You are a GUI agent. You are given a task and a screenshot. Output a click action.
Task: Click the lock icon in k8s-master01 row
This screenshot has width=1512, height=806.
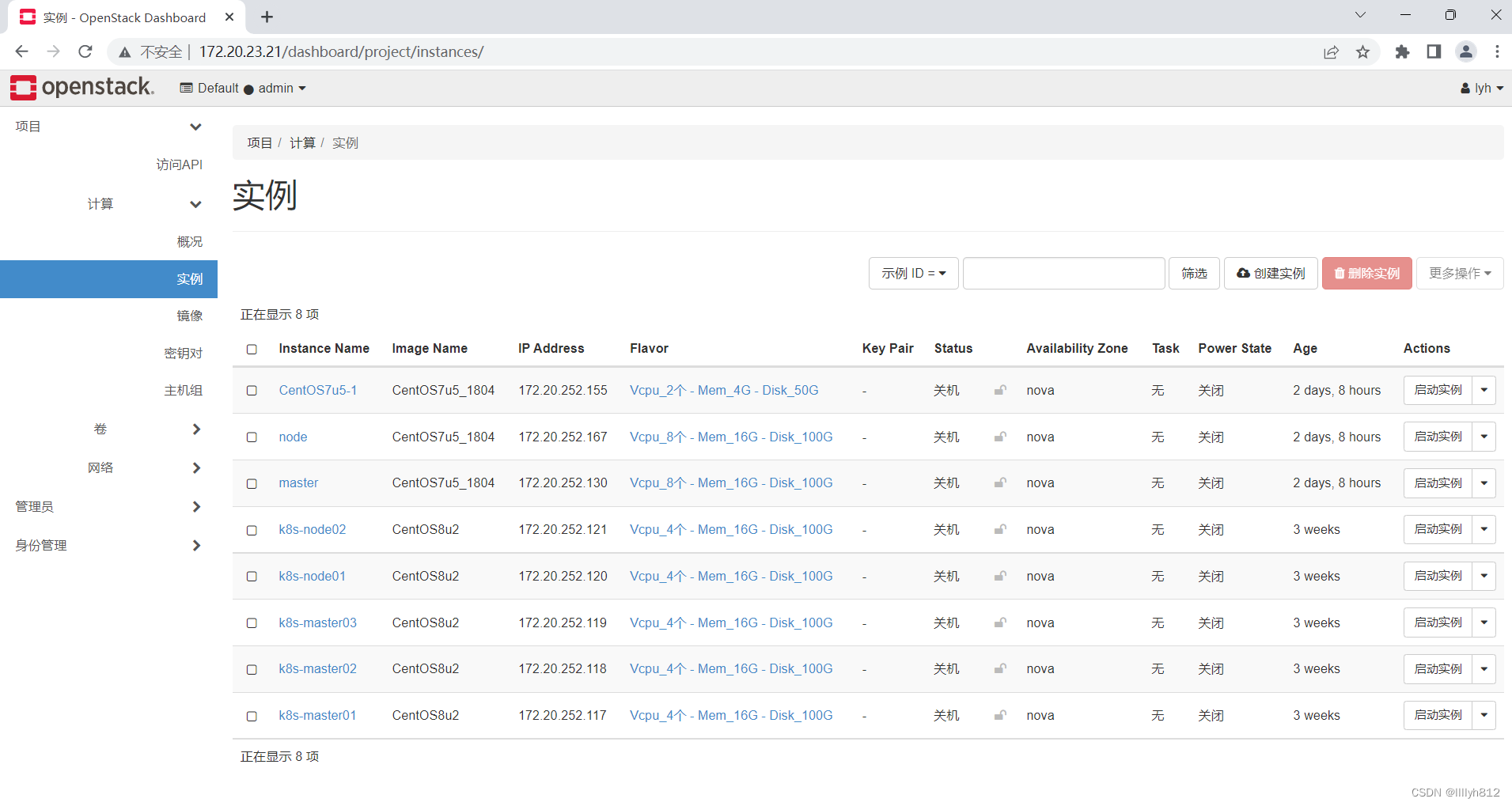tap(1000, 715)
